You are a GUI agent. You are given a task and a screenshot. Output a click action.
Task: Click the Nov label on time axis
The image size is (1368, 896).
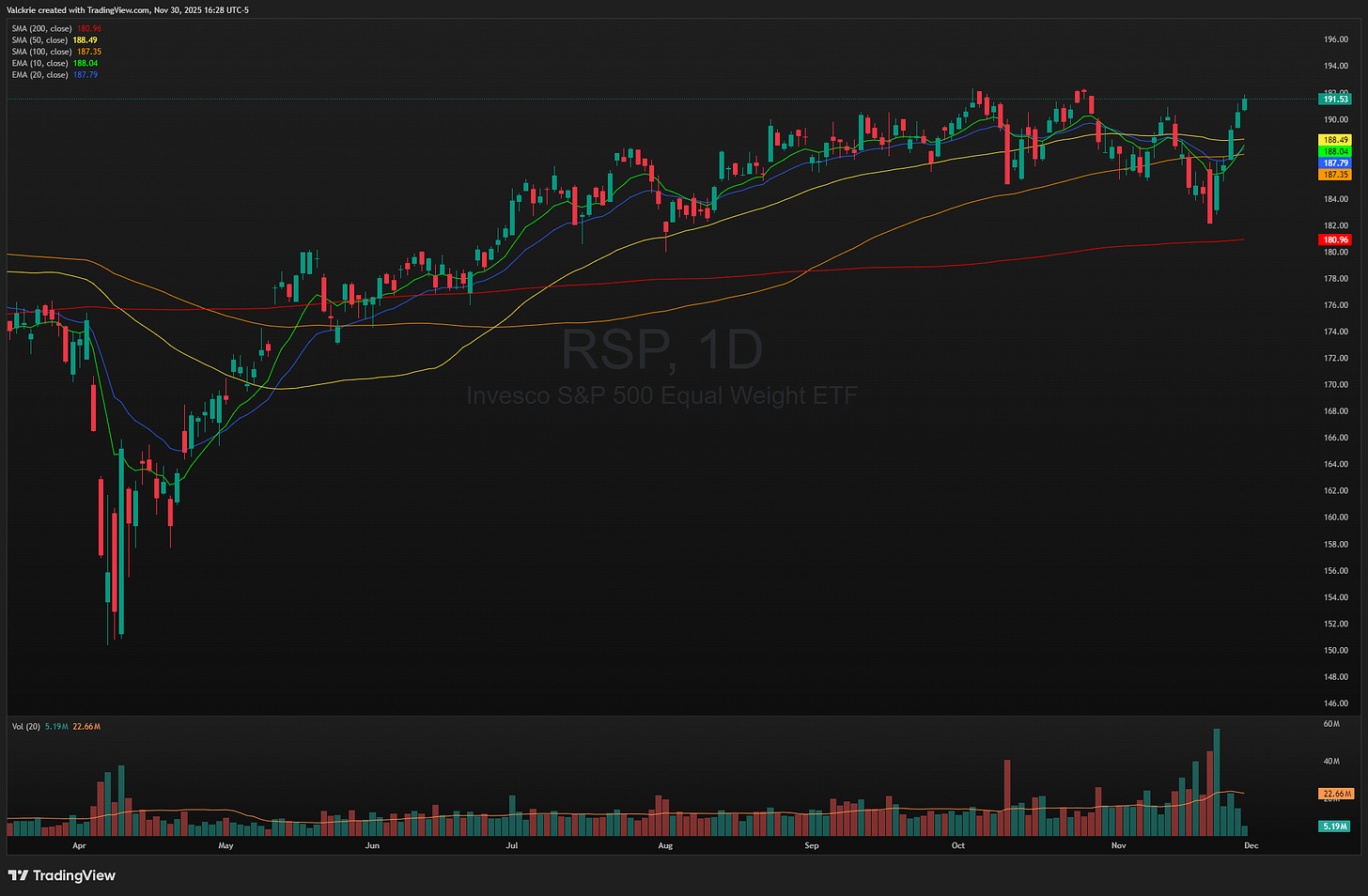coord(1119,846)
